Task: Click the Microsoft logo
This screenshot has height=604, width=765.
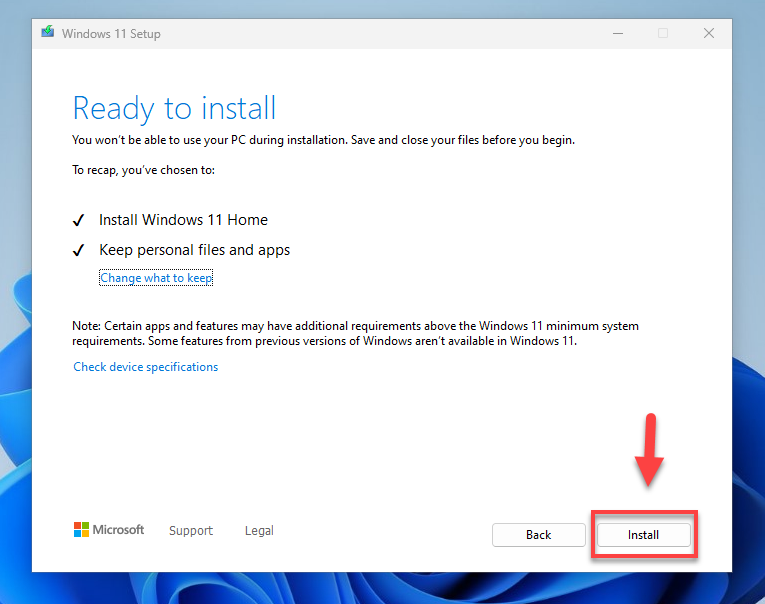Action: pyautogui.click(x=109, y=530)
